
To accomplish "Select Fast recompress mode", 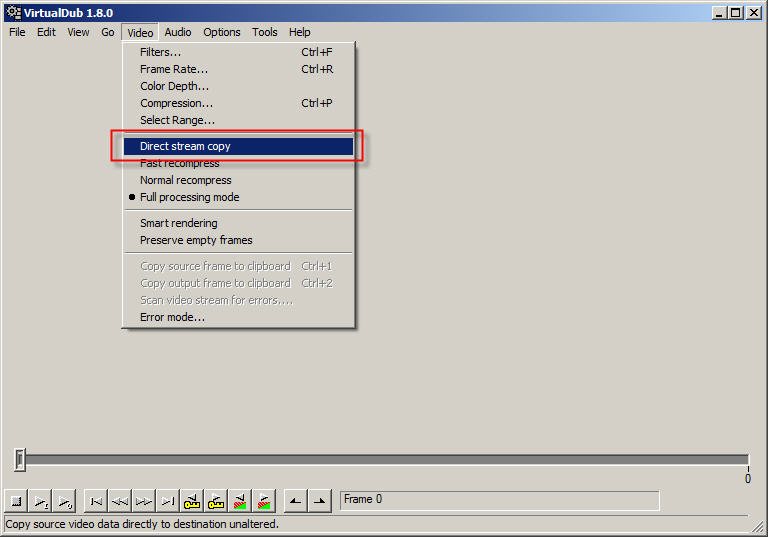I will tap(238, 163).
